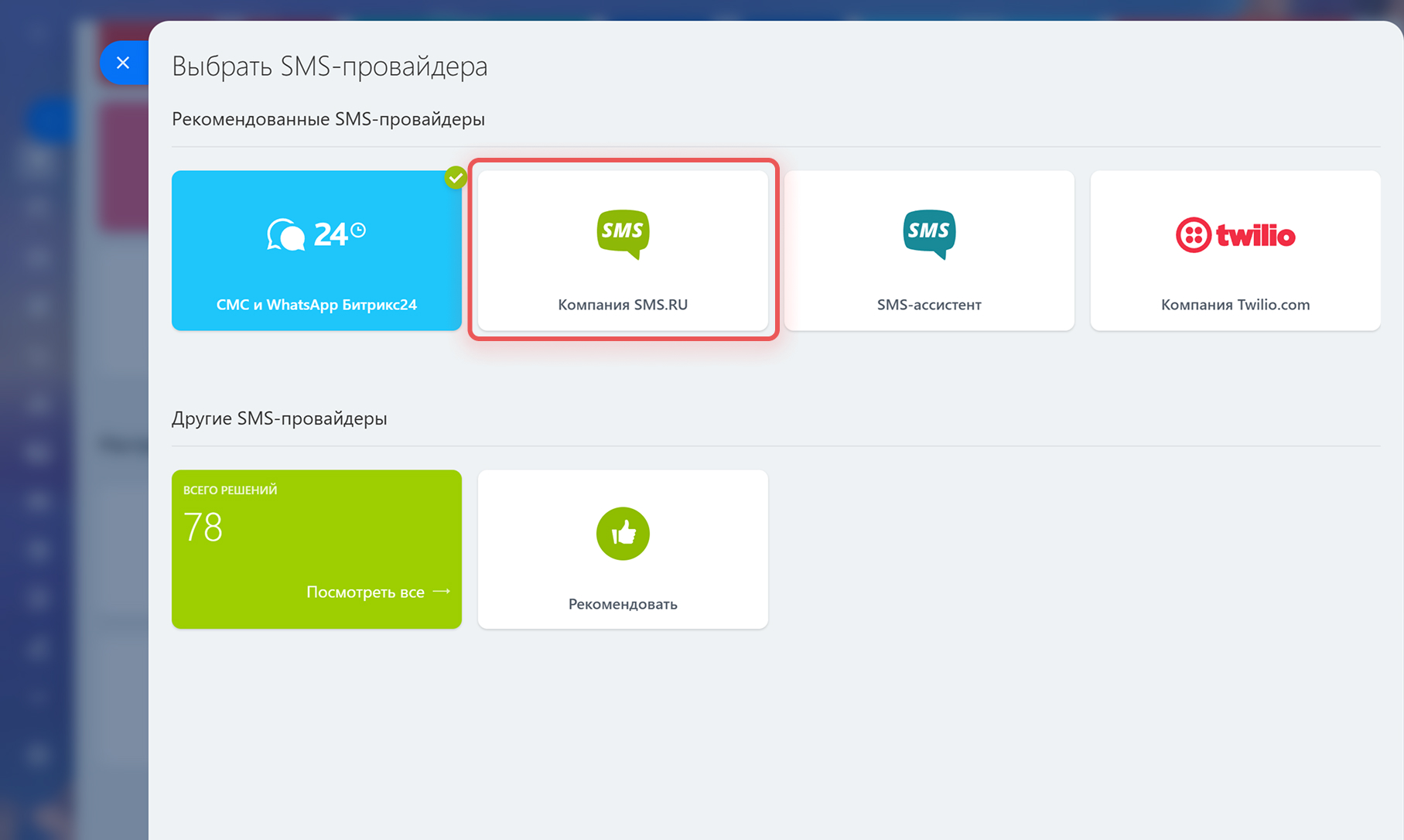This screenshot has height=840, width=1404.
Task: Select the Компания Twilio.com provider card
Action: click(1235, 251)
